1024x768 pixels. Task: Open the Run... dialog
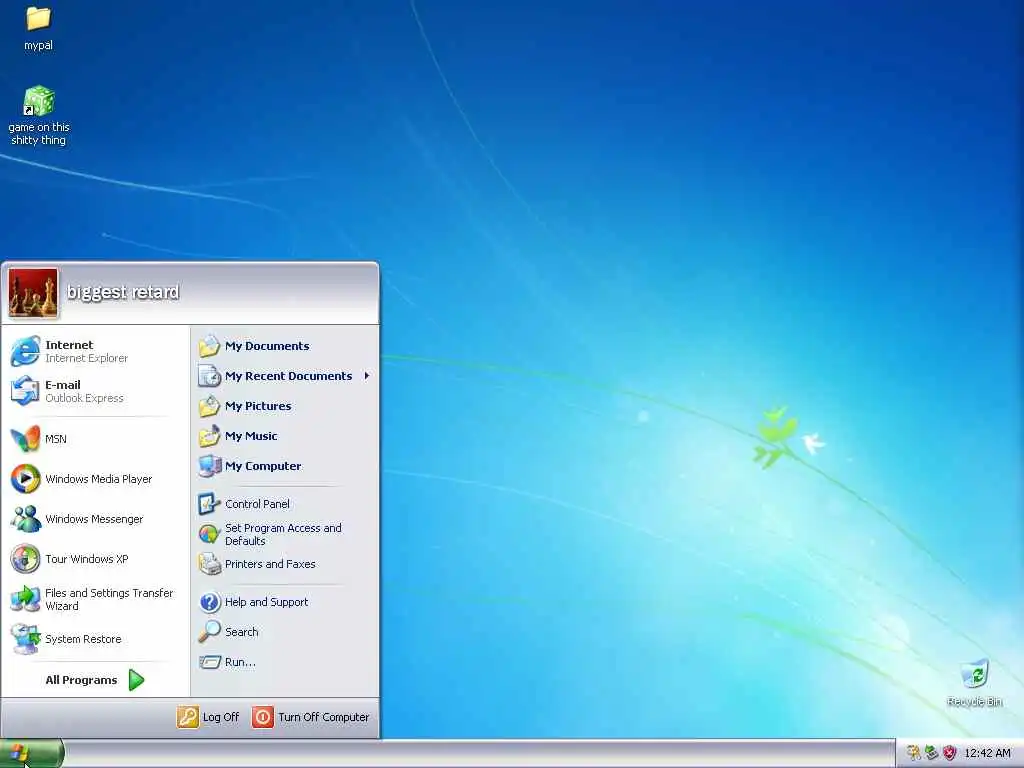click(285, 662)
